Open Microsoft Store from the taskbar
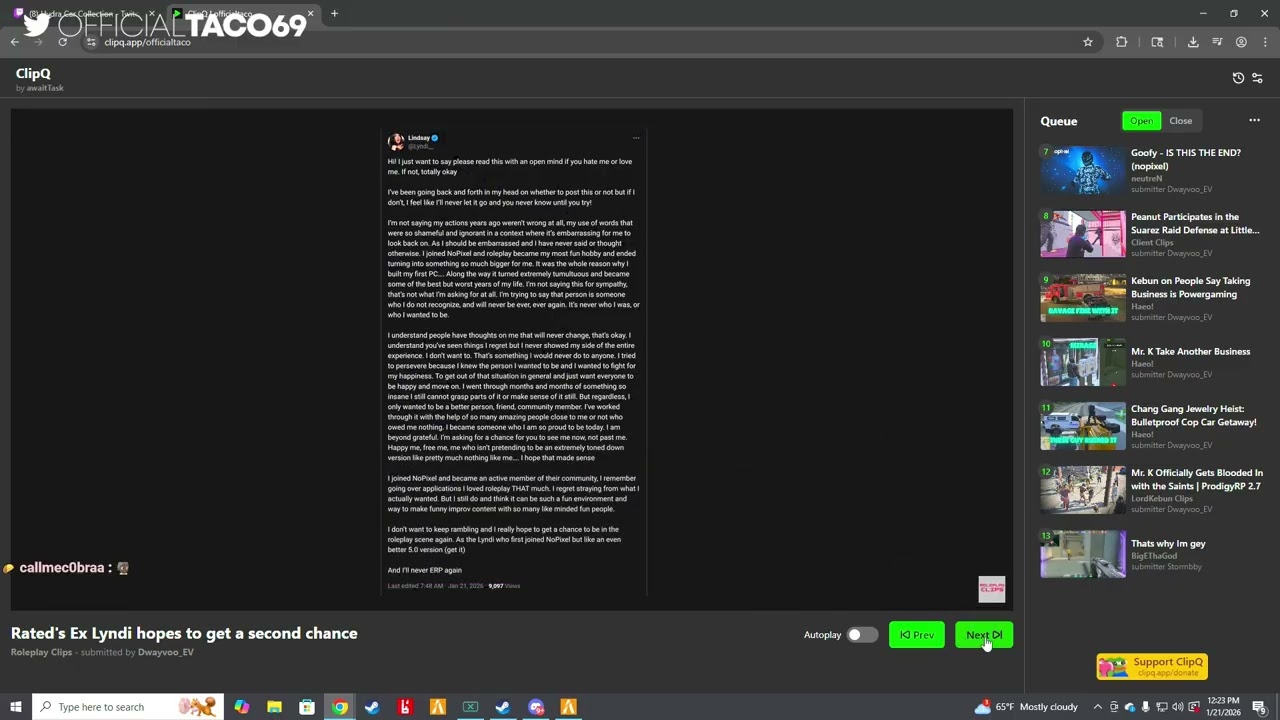 (x=307, y=707)
